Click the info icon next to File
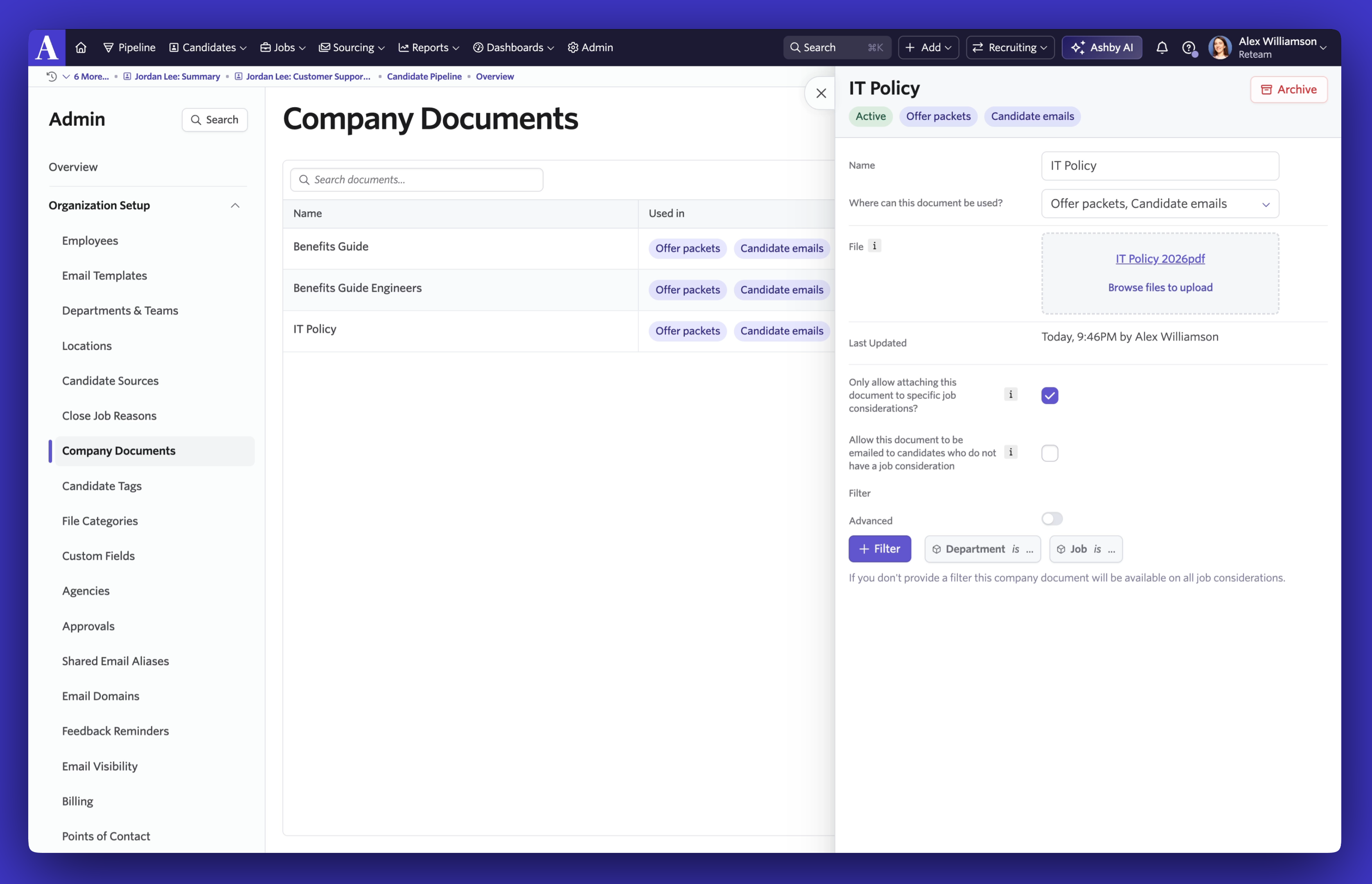 tap(874, 246)
